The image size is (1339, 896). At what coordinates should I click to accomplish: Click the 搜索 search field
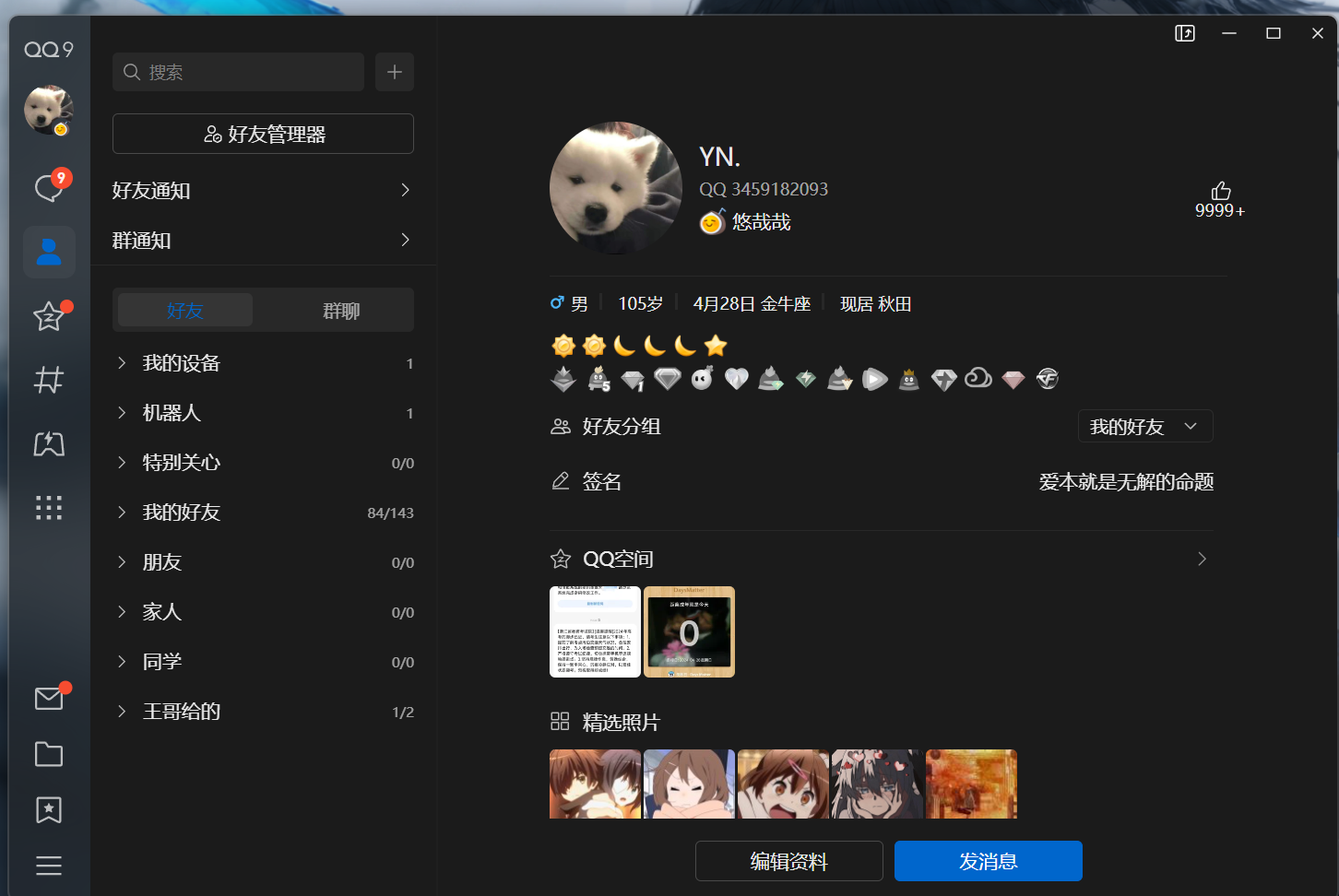(238, 72)
